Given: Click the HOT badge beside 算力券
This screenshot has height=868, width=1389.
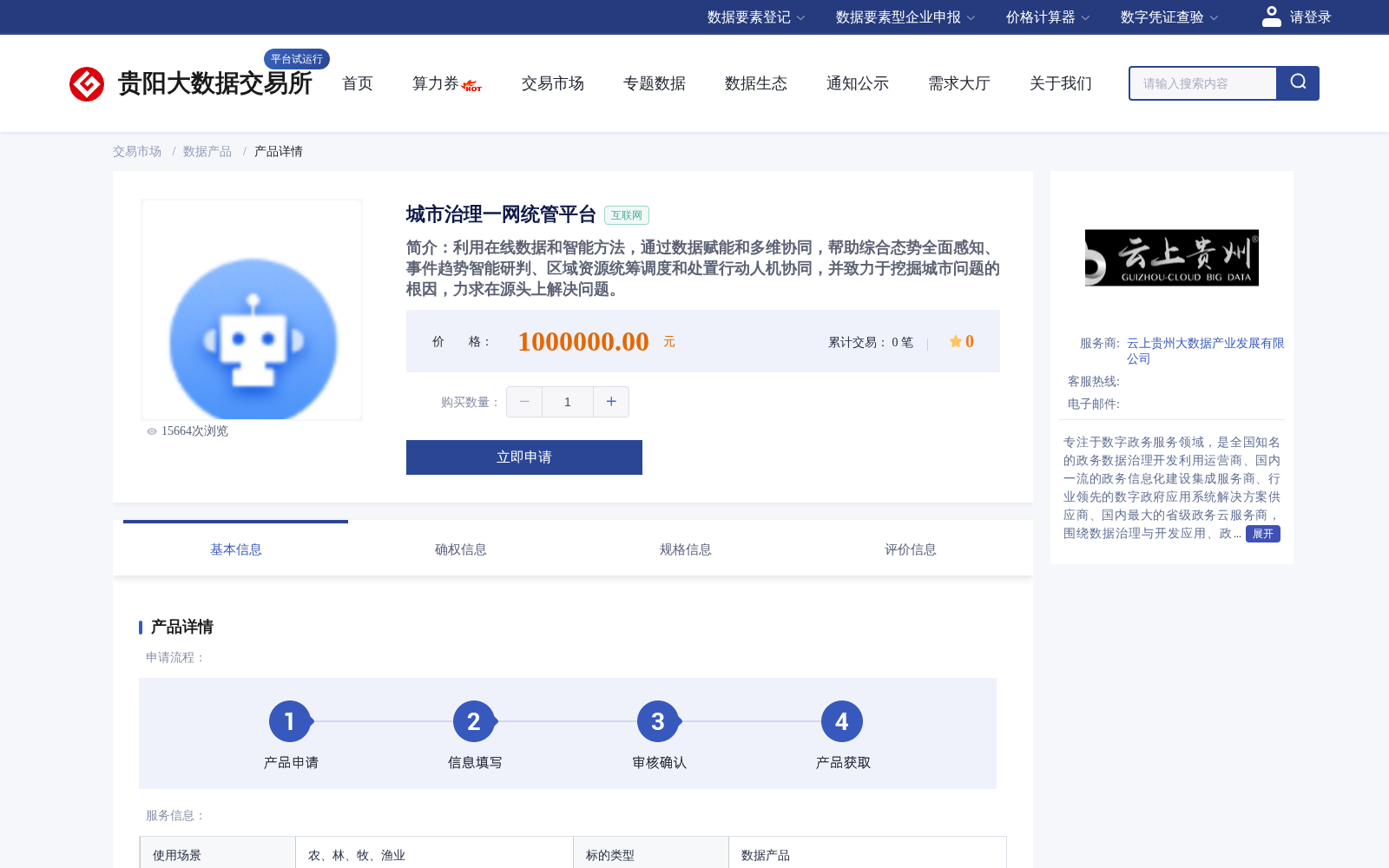Looking at the screenshot, I should click(472, 86).
